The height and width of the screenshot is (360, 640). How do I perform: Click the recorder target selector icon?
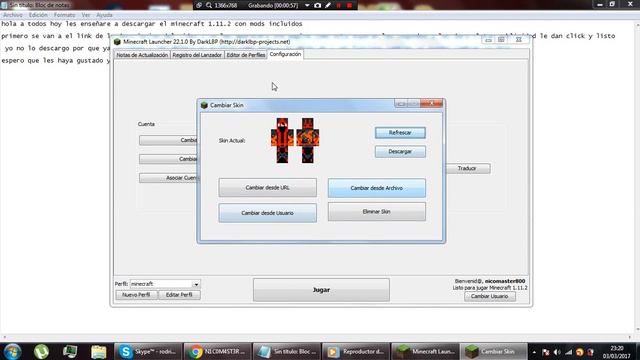pyautogui.click(x=199, y=5)
